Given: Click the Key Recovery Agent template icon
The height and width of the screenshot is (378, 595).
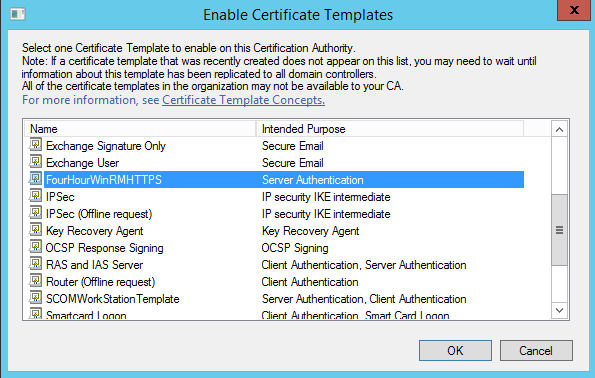Looking at the screenshot, I should [x=36, y=230].
